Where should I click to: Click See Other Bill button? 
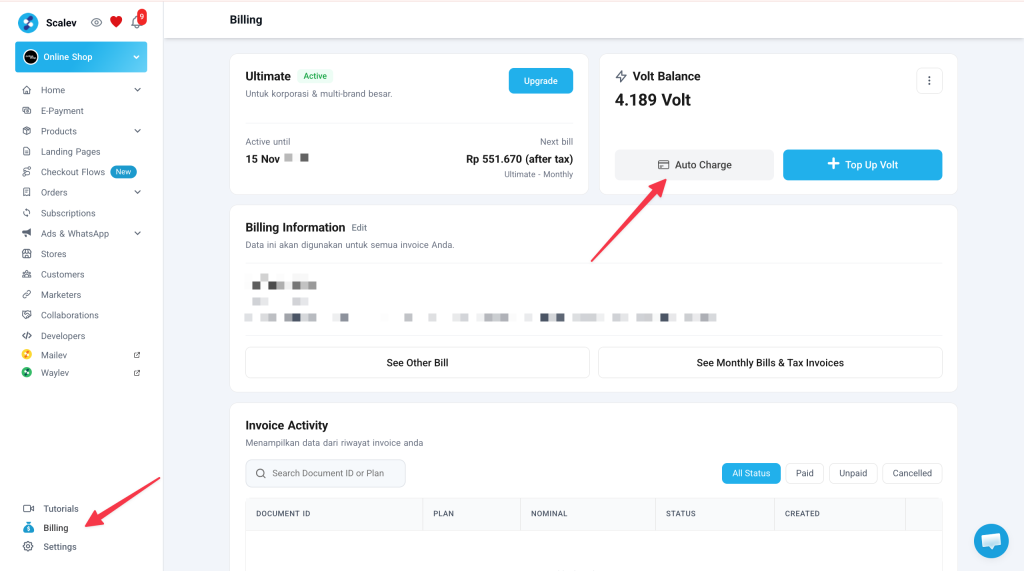[417, 363]
